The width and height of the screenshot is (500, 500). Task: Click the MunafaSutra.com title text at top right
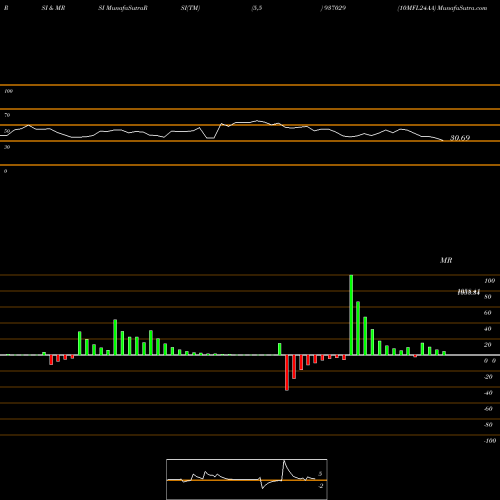click(x=462, y=8)
